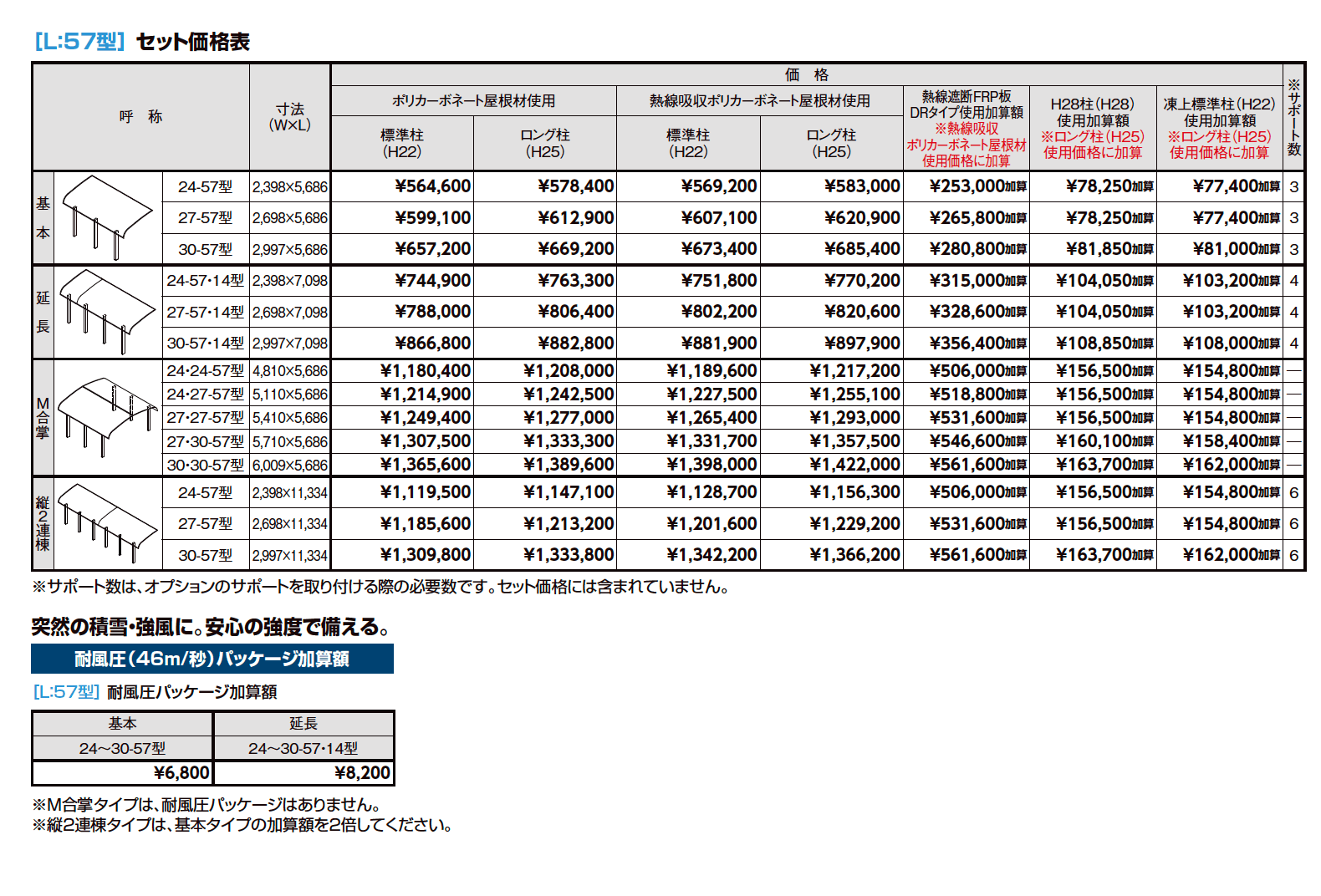Select the title text セット価格表
The height and width of the screenshot is (896, 1321).
[x=193, y=42]
